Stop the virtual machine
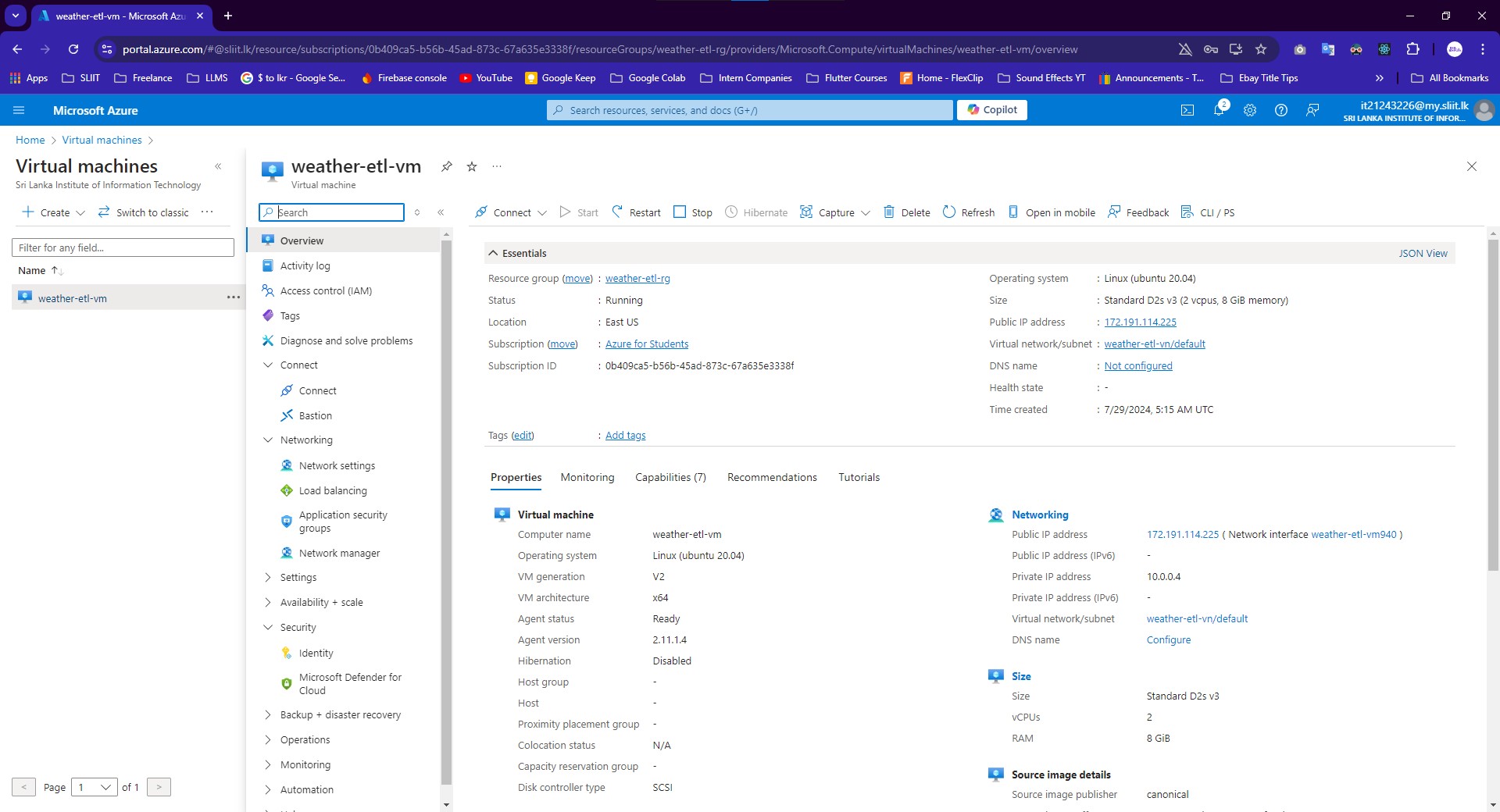This screenshot has width=1500, height=812. click(693, 212)
